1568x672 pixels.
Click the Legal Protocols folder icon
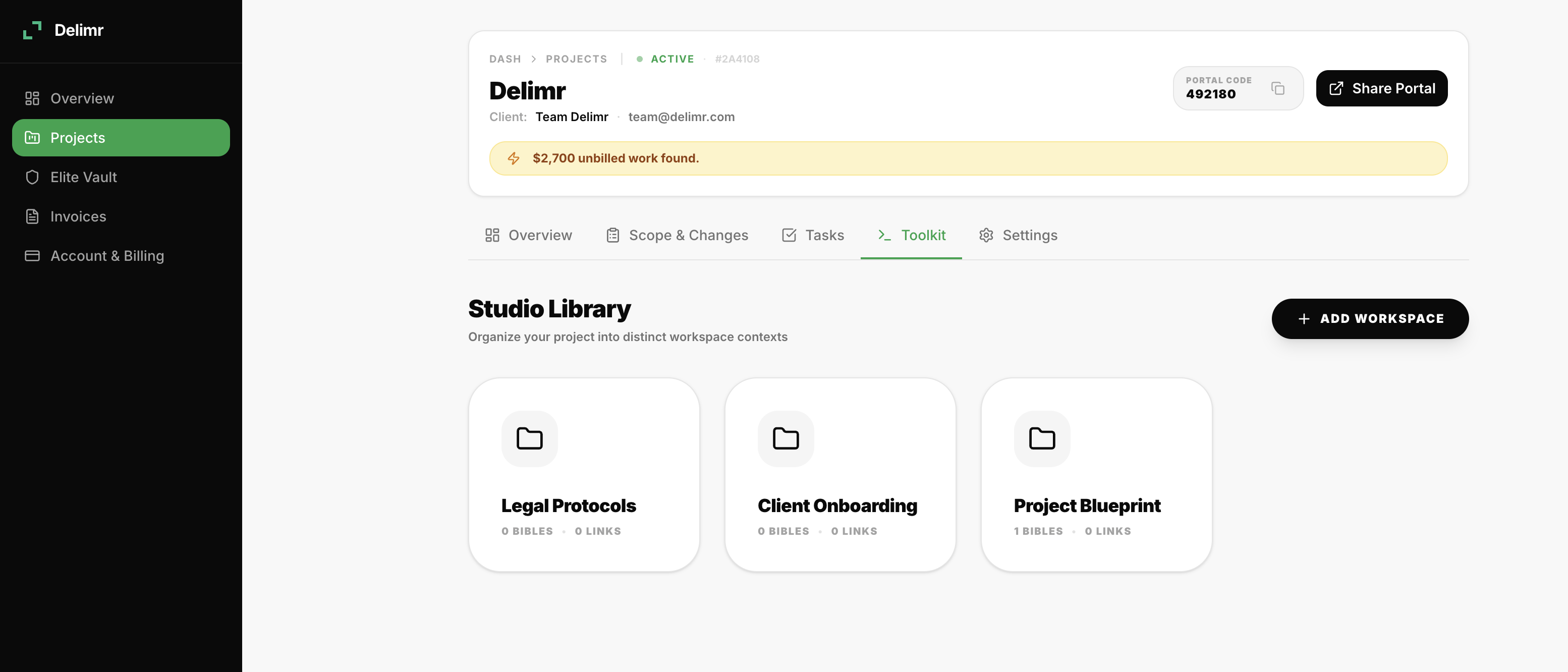529,438
